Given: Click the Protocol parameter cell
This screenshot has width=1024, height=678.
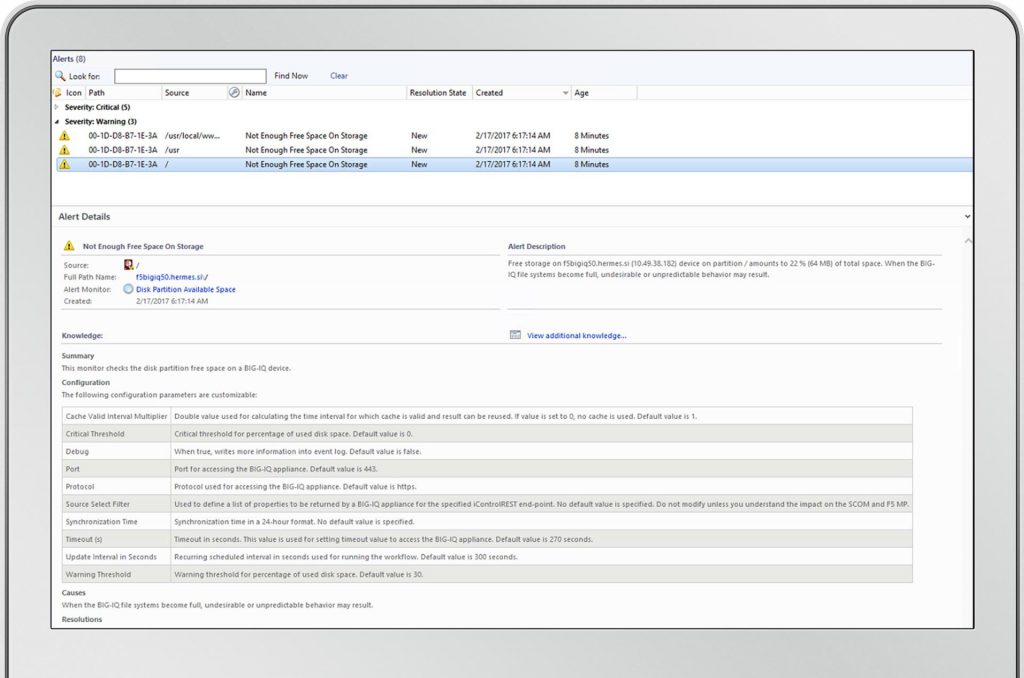Looking at the screenshot, I should [x=116, y=487].
